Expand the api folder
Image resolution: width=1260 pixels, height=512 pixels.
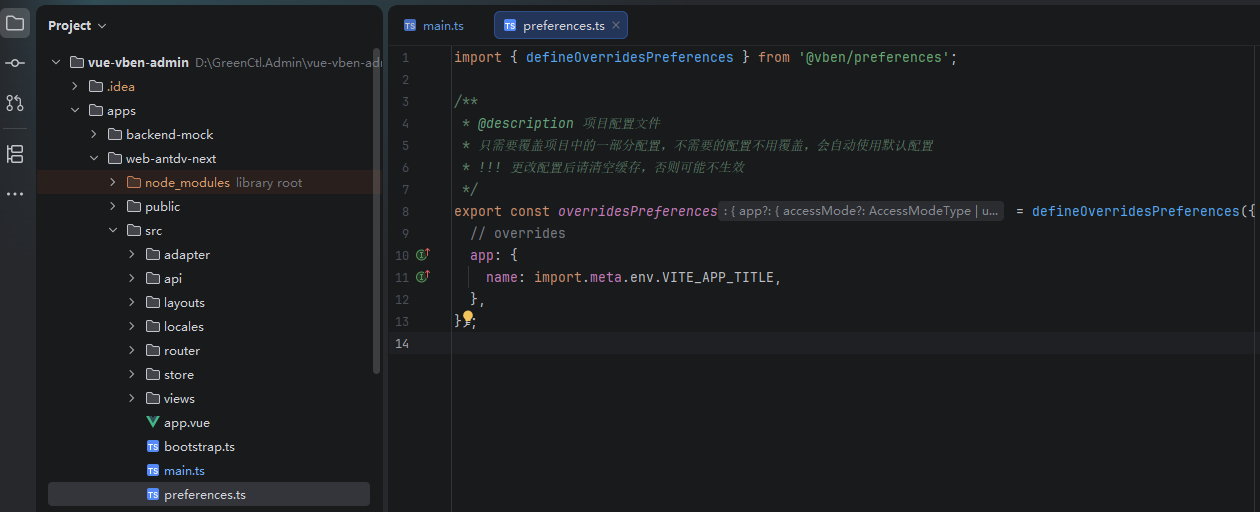tap(132, 278)
